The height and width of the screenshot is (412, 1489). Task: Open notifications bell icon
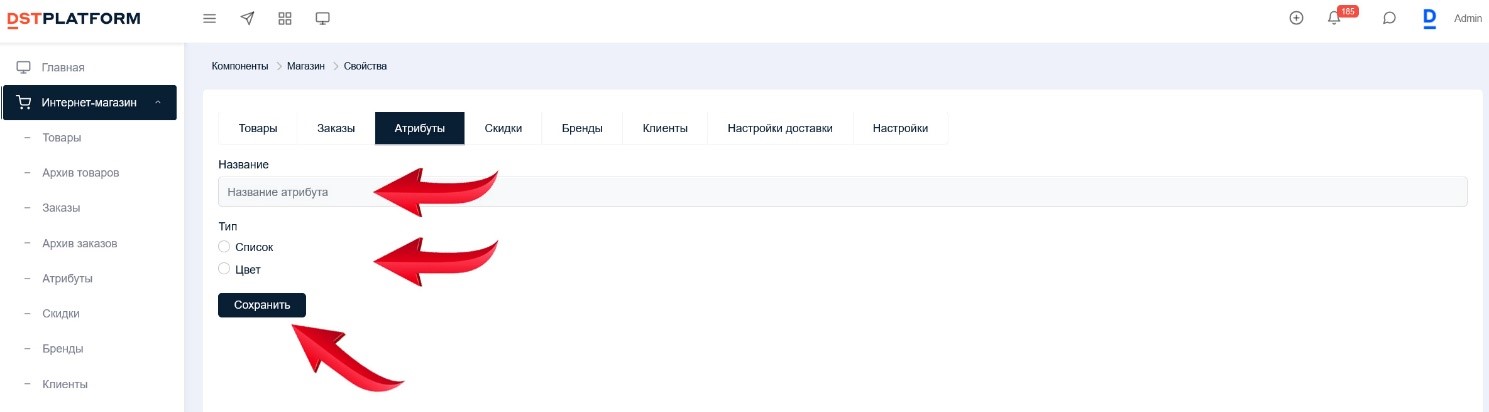coord(1334,18)
